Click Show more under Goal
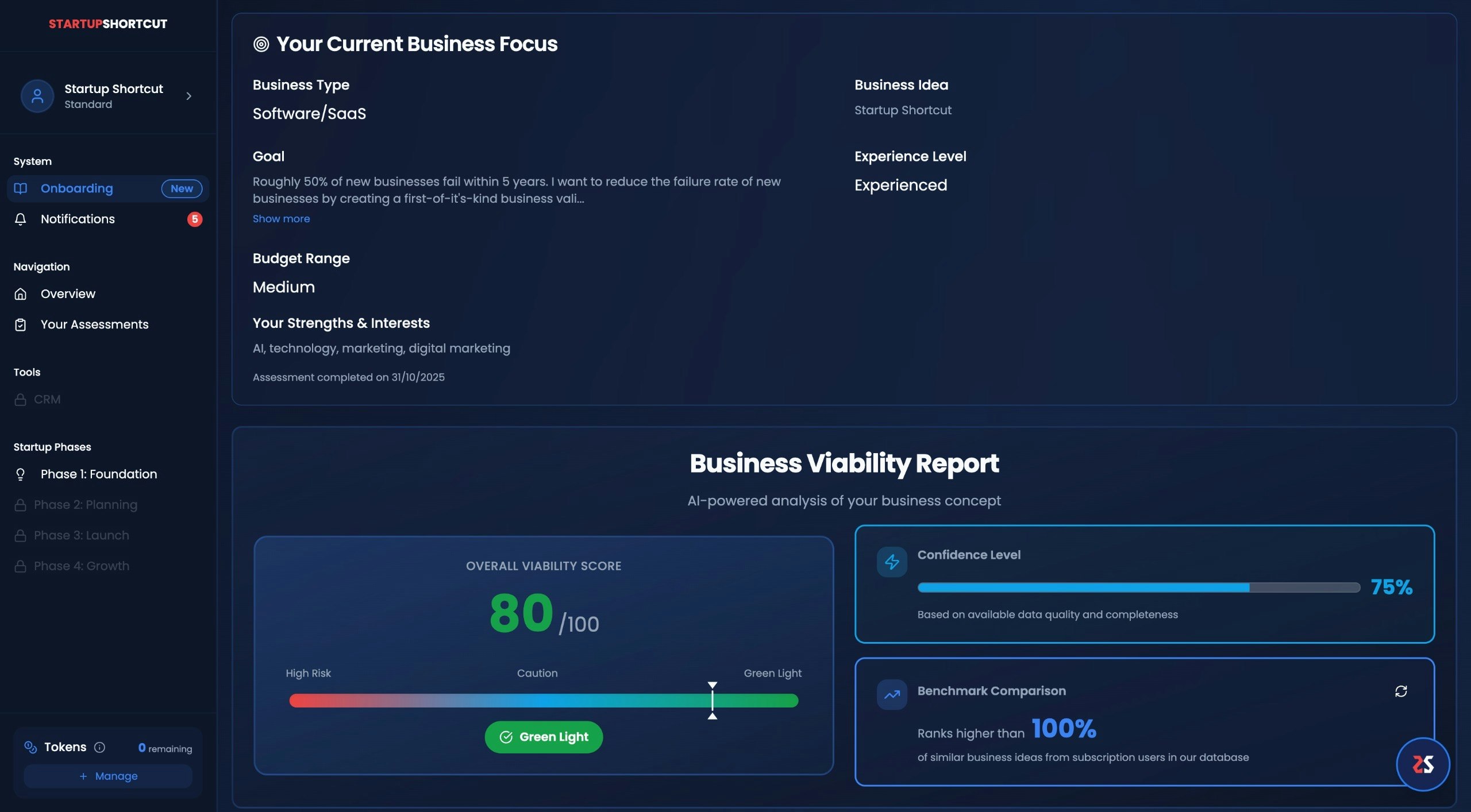Image resolution: width=1471 pixels, height=812 pixels. 281,219
